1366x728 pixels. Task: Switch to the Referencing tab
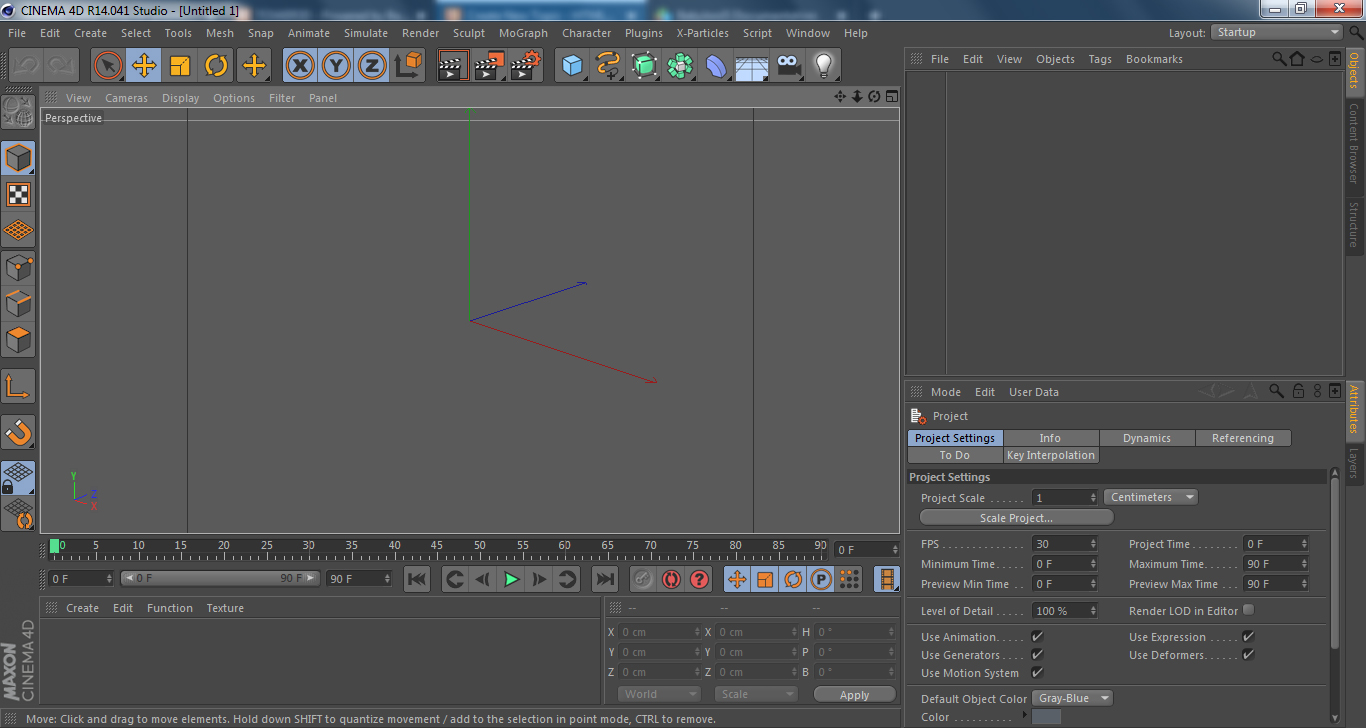[x=1243, y=438]
